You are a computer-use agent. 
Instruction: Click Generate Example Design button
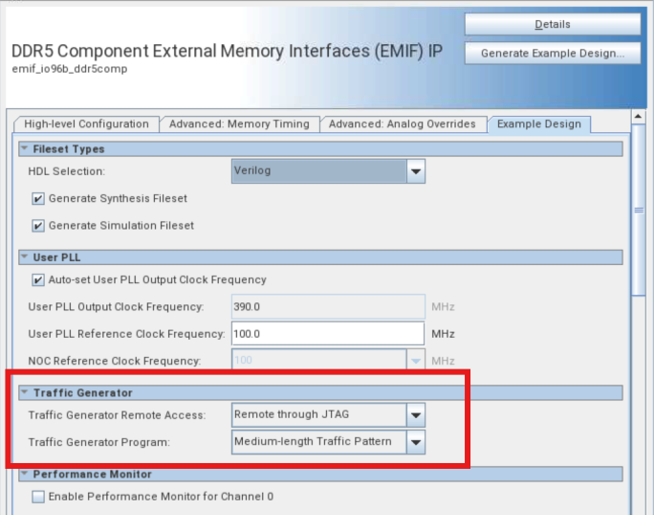552,53
